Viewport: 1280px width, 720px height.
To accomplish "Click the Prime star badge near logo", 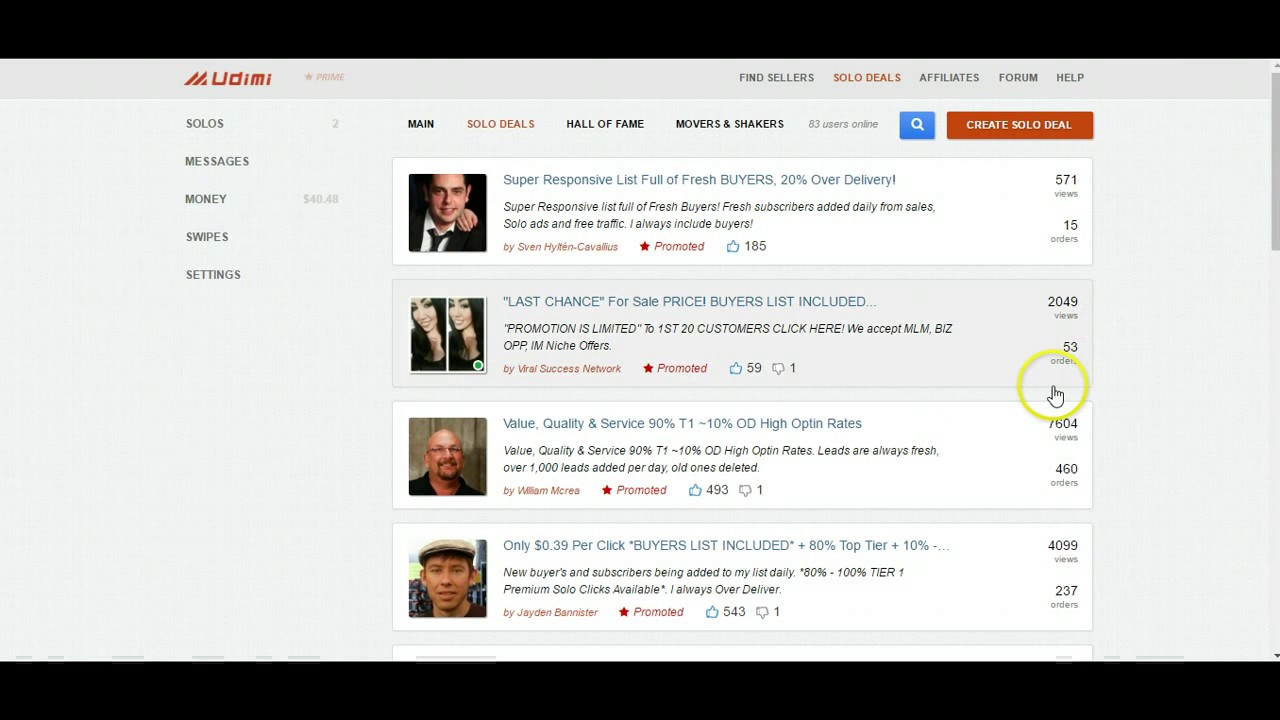I will tap(324, 77).
